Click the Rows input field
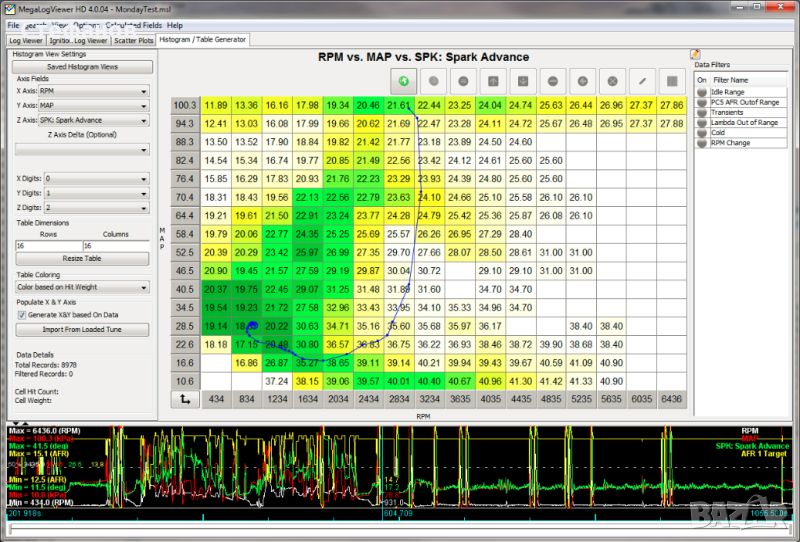 (x=48, y=245)
